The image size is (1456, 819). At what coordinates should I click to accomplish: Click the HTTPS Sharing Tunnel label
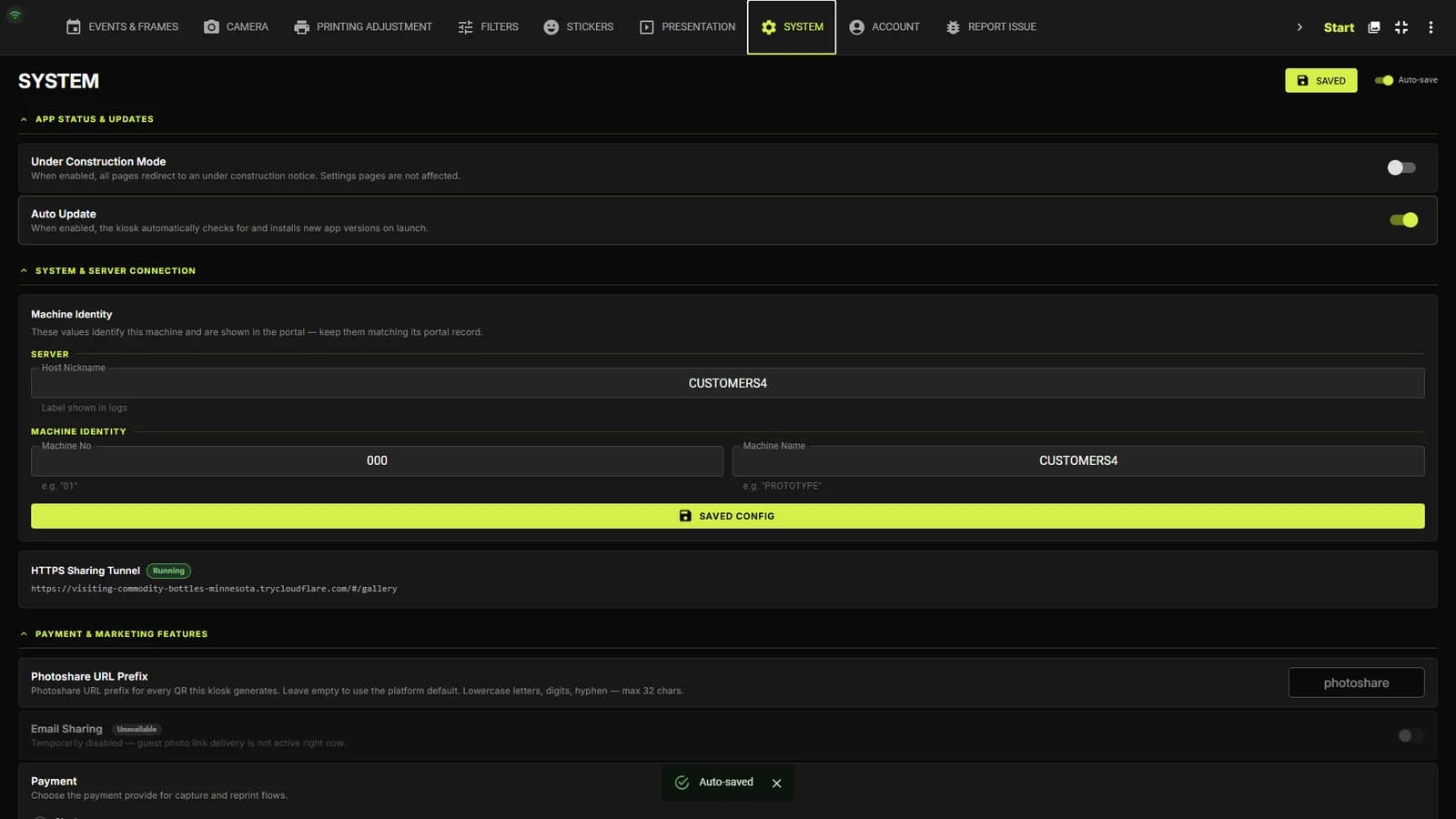pyautogui.click(x=86, y=571)
